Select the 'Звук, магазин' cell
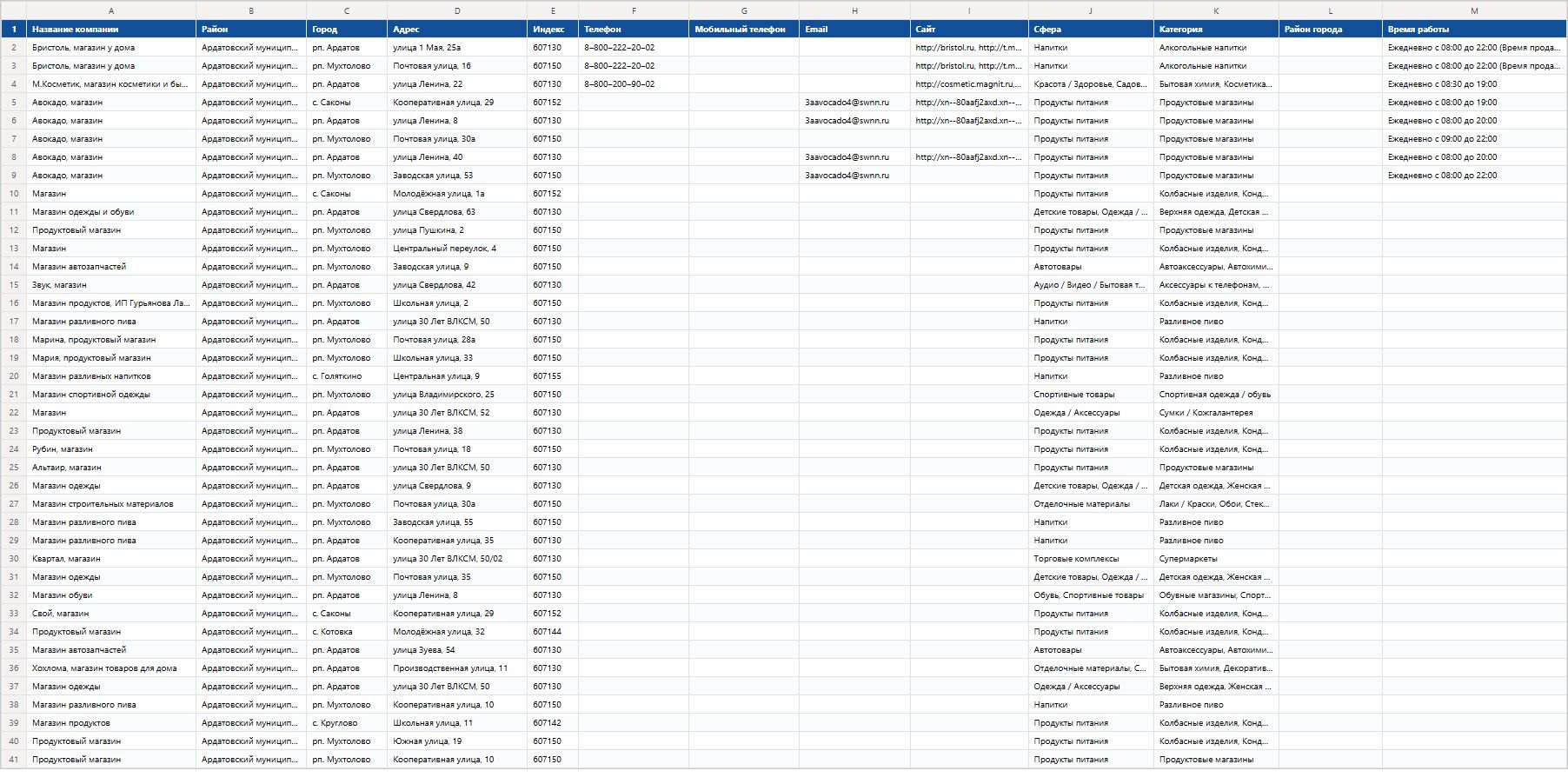The width and height of the screenshot is (1568, 784). (111, 285)
